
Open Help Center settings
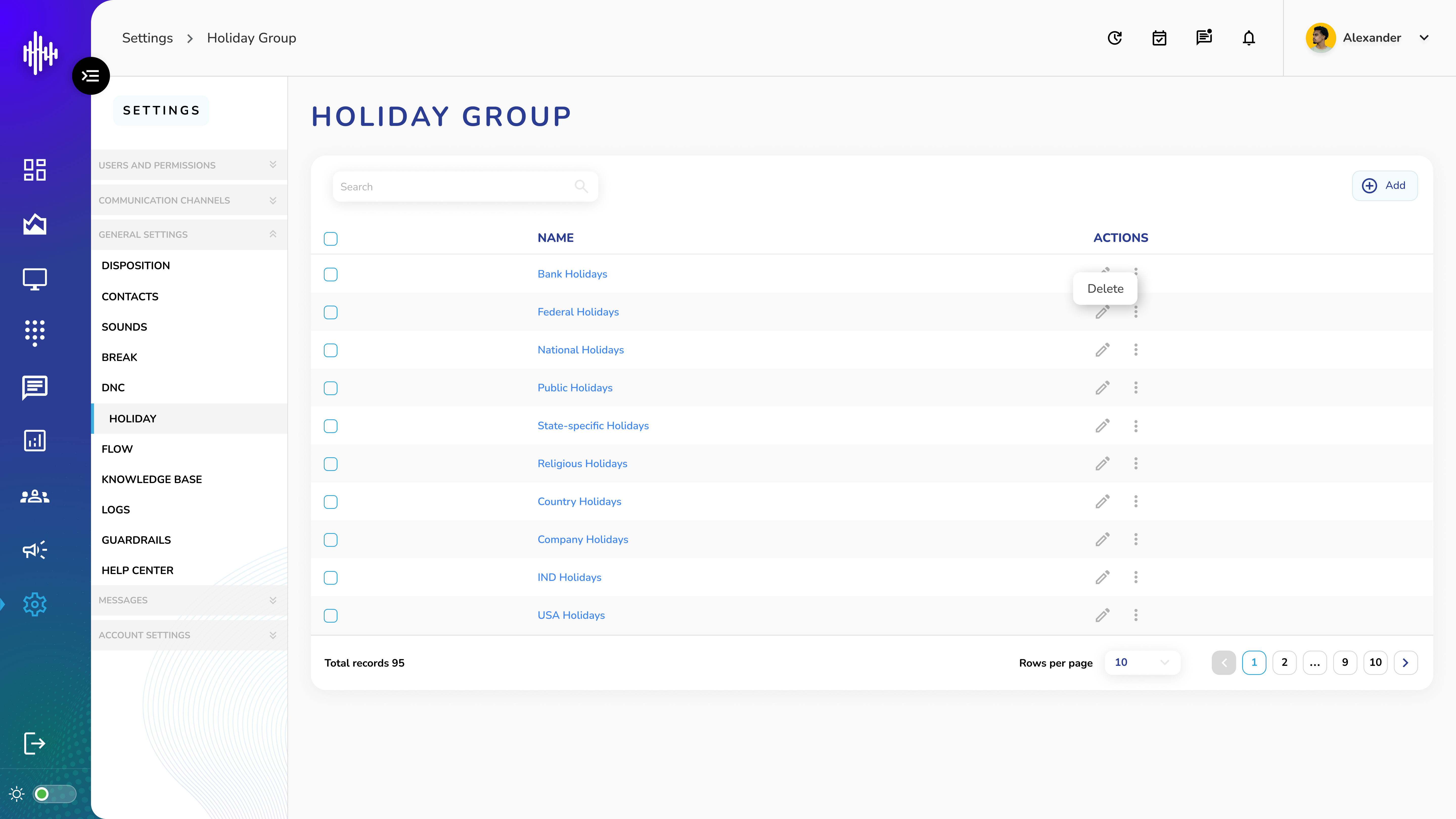pyautogui.click(x=137, y=570)
